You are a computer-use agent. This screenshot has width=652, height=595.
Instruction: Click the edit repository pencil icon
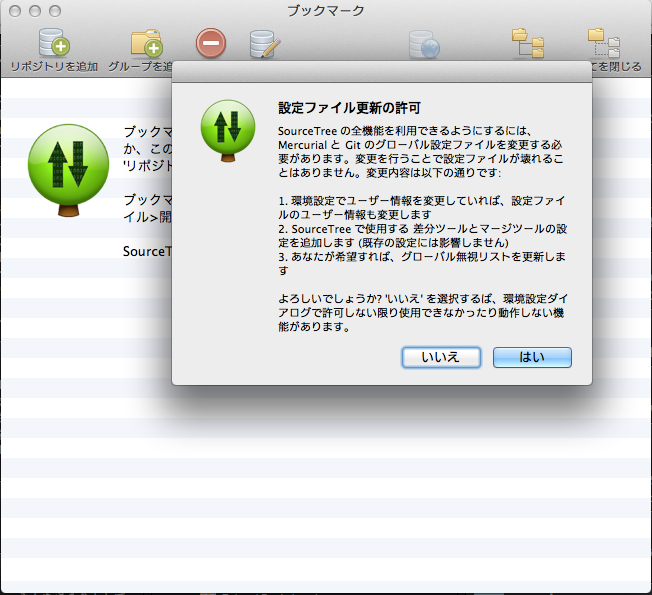[265, 44]
